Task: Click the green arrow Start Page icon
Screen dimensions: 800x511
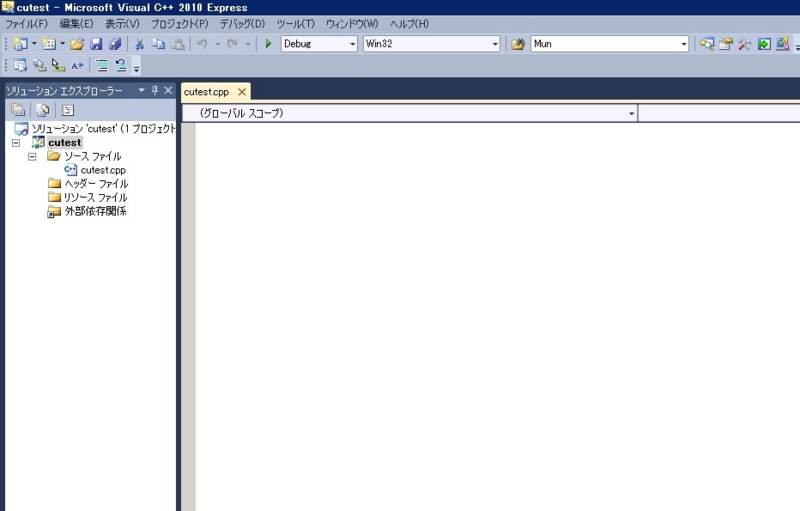Action: point(764,44)
